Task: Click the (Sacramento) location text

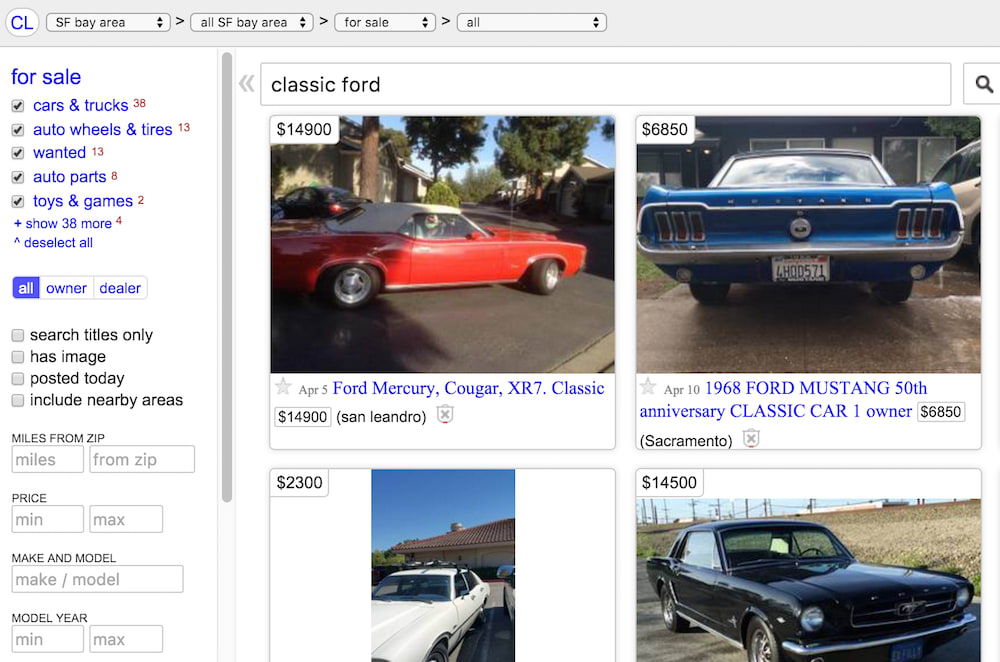Action: click(686, 441)
